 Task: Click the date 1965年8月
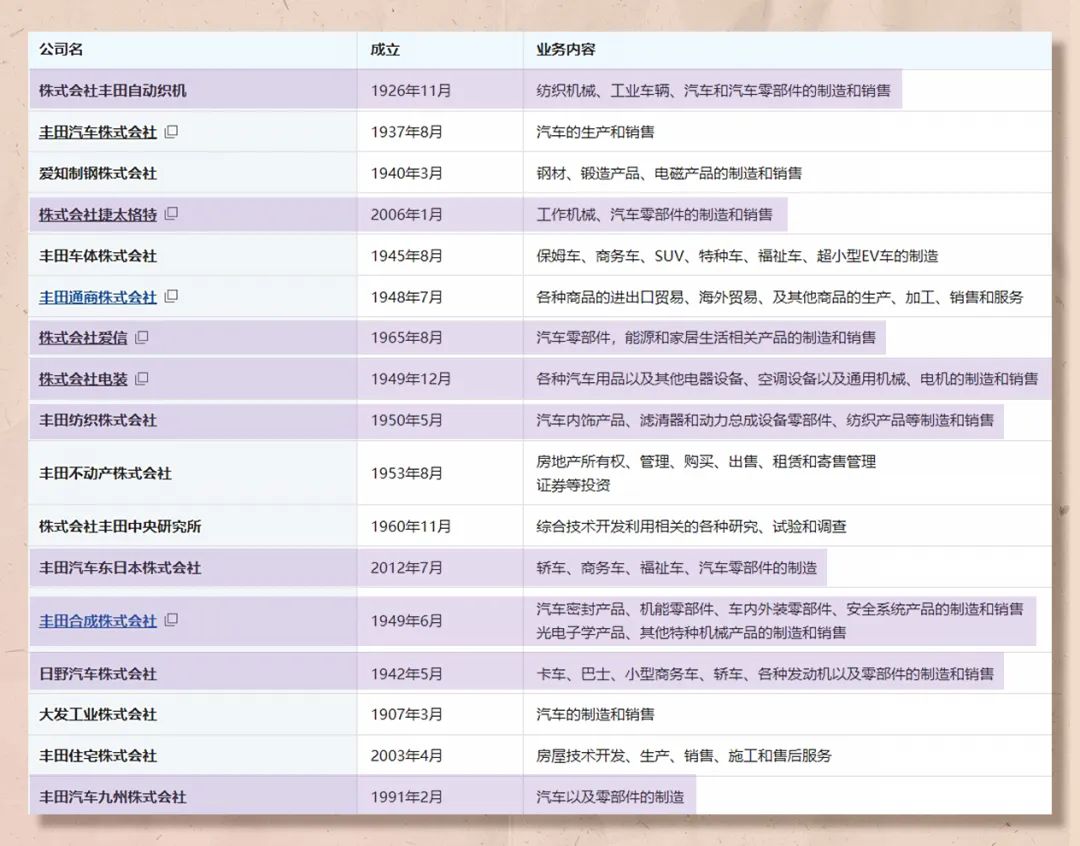pos(406,338)
